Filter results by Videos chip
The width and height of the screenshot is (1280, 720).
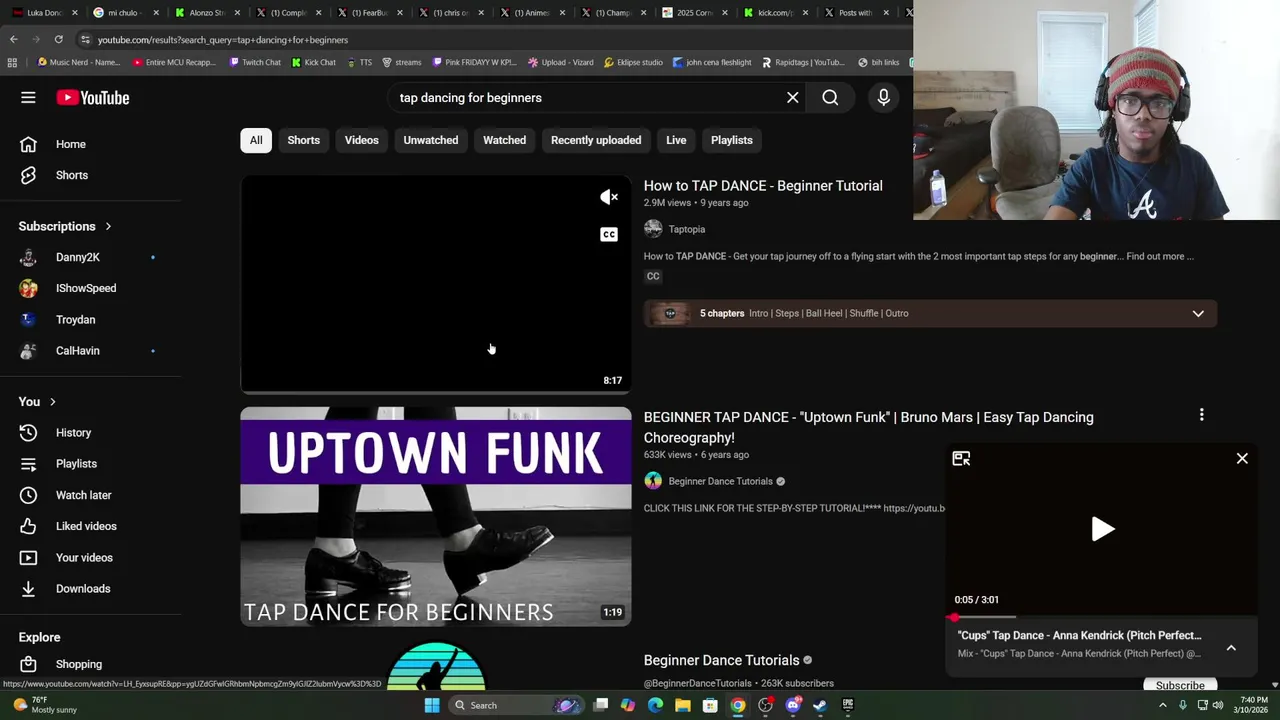coord(362,140)
